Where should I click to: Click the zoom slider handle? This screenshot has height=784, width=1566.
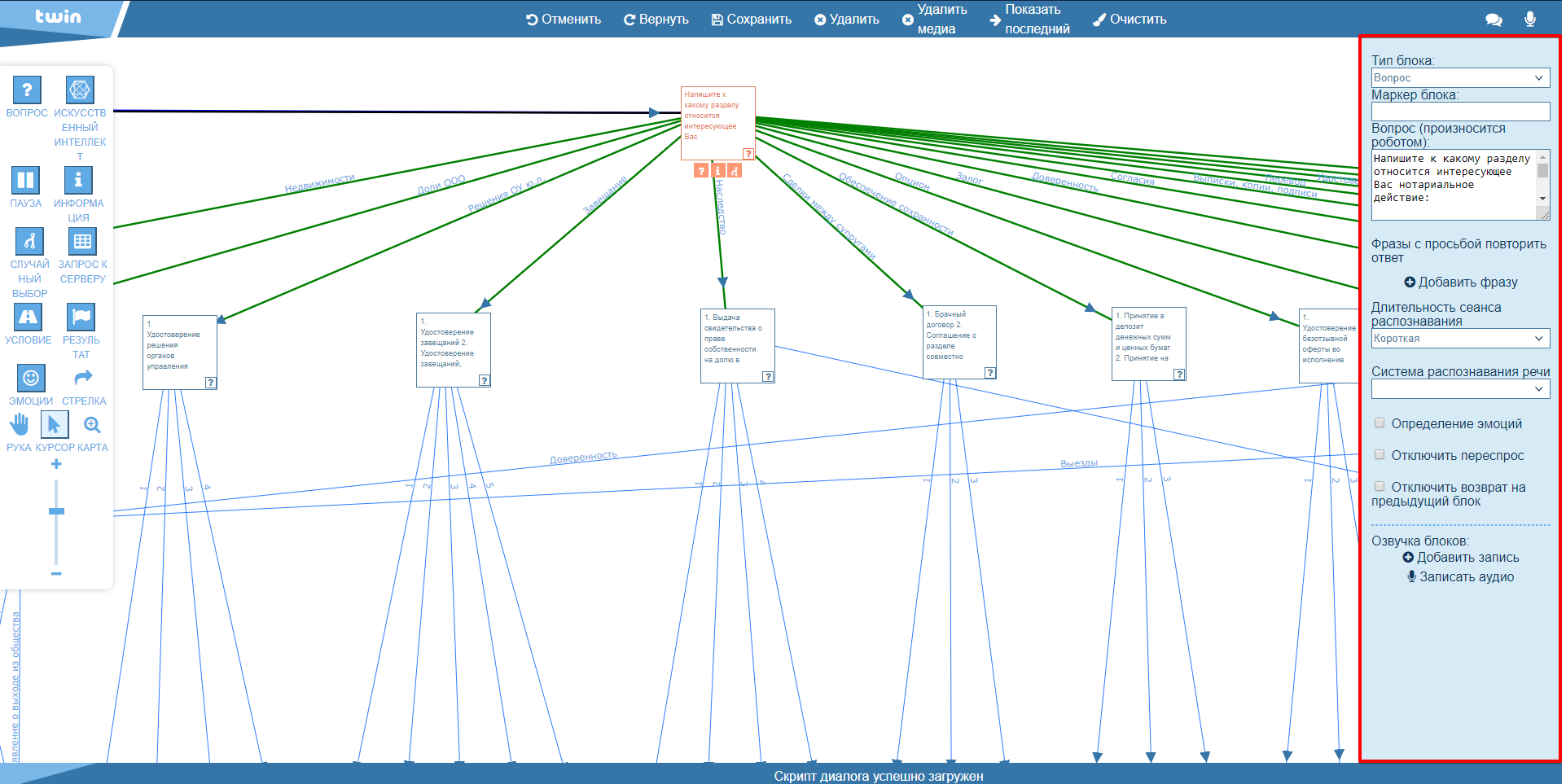[56, 511]
